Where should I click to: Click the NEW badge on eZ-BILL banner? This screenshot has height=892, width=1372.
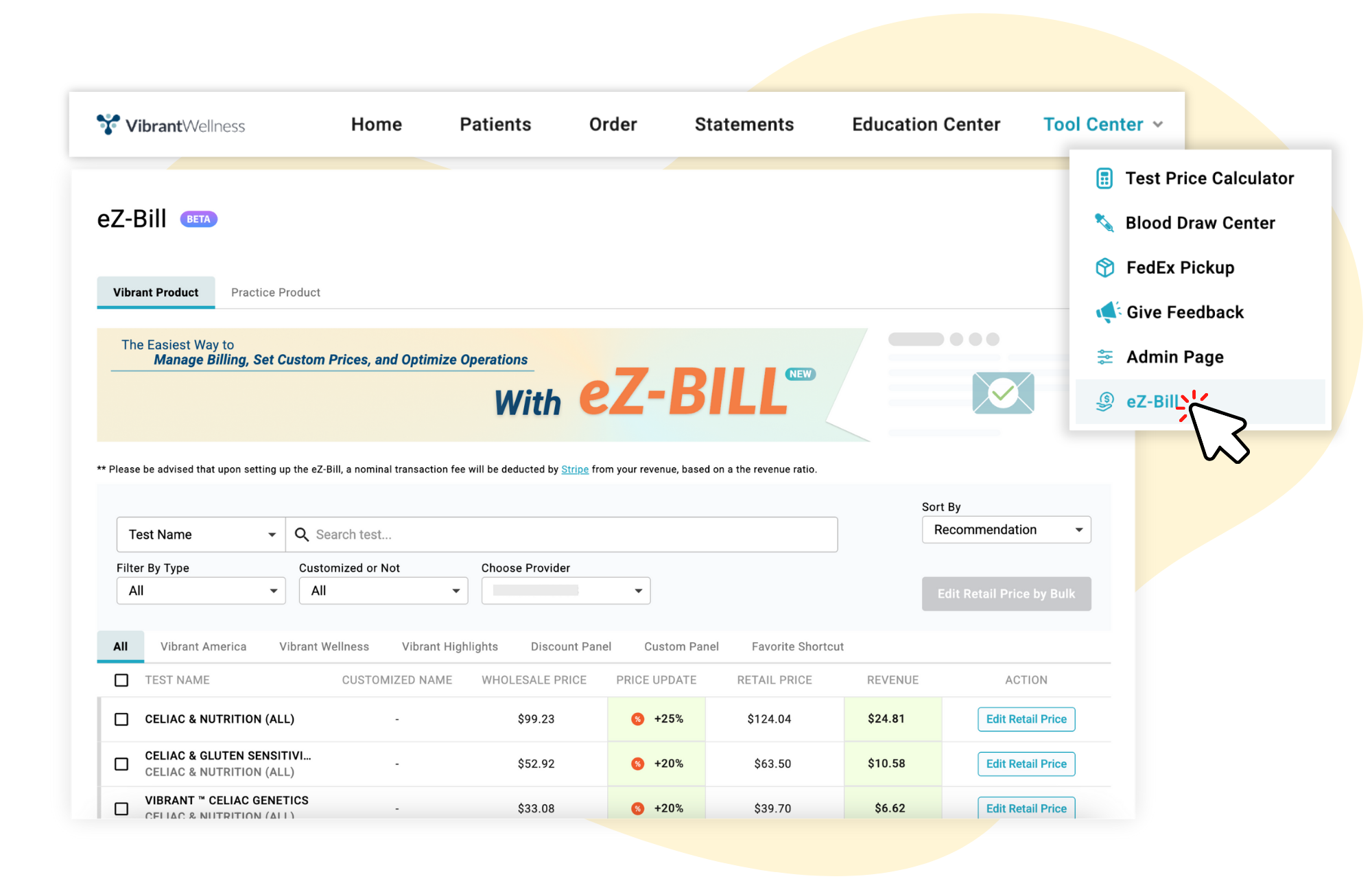tap(800, 374)
